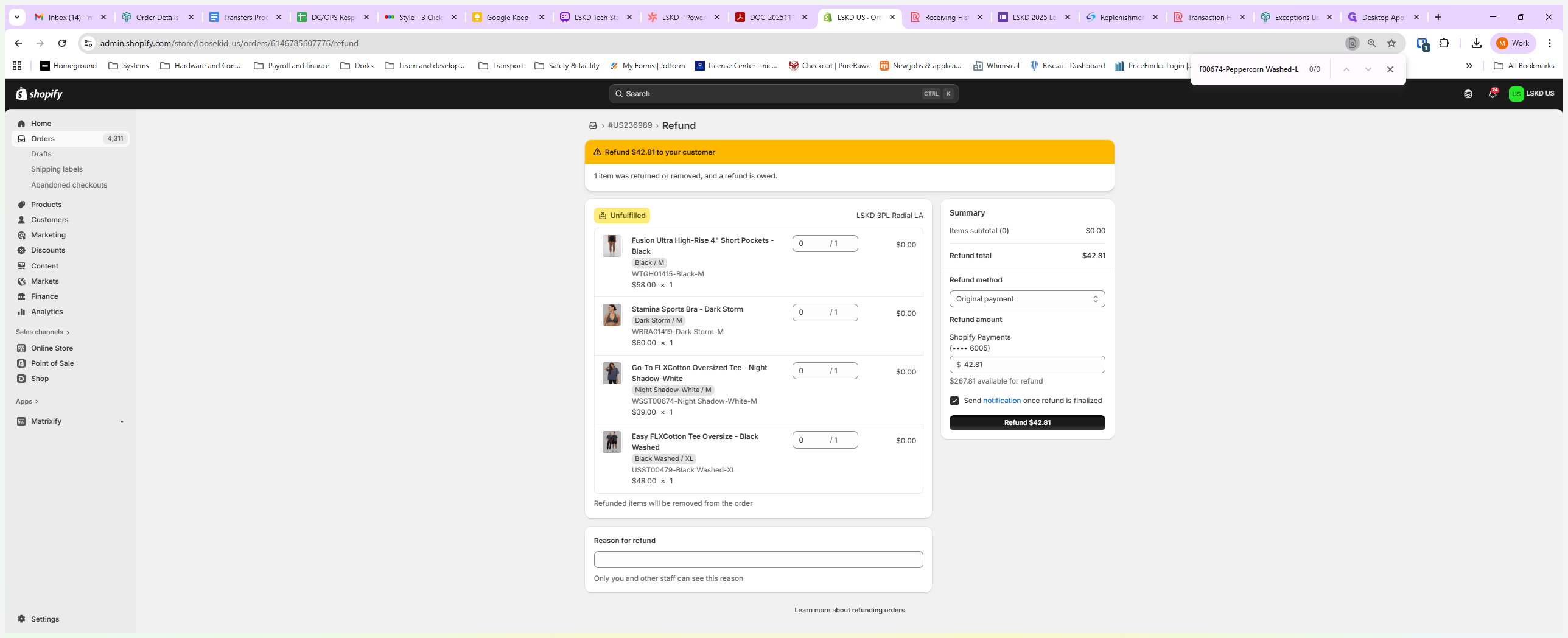The width and height of the screenshot is (1568, 638).
Task: Click the browser reload icon
Action: [62, 43]
